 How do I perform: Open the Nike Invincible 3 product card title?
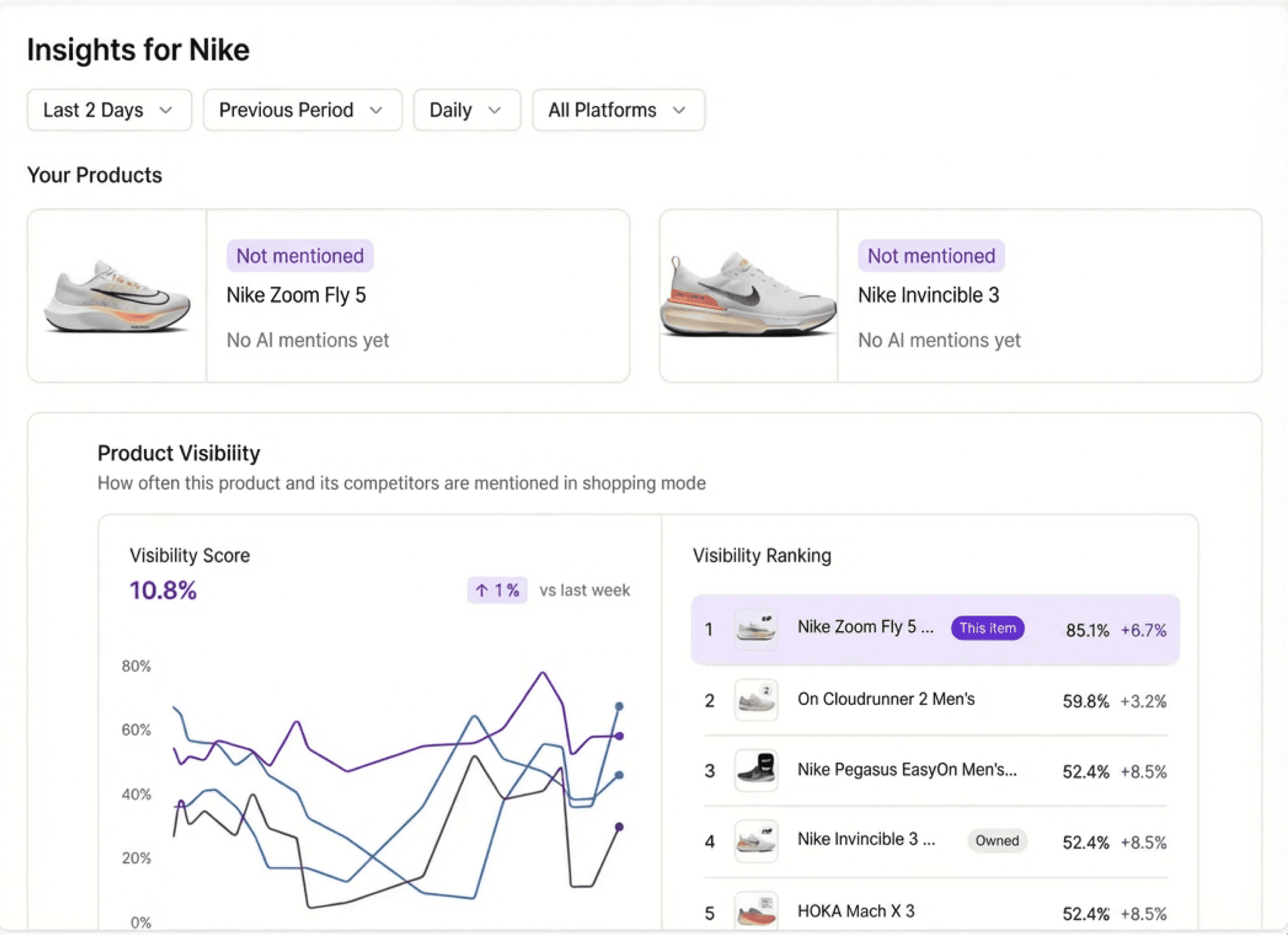click(928, 295)
